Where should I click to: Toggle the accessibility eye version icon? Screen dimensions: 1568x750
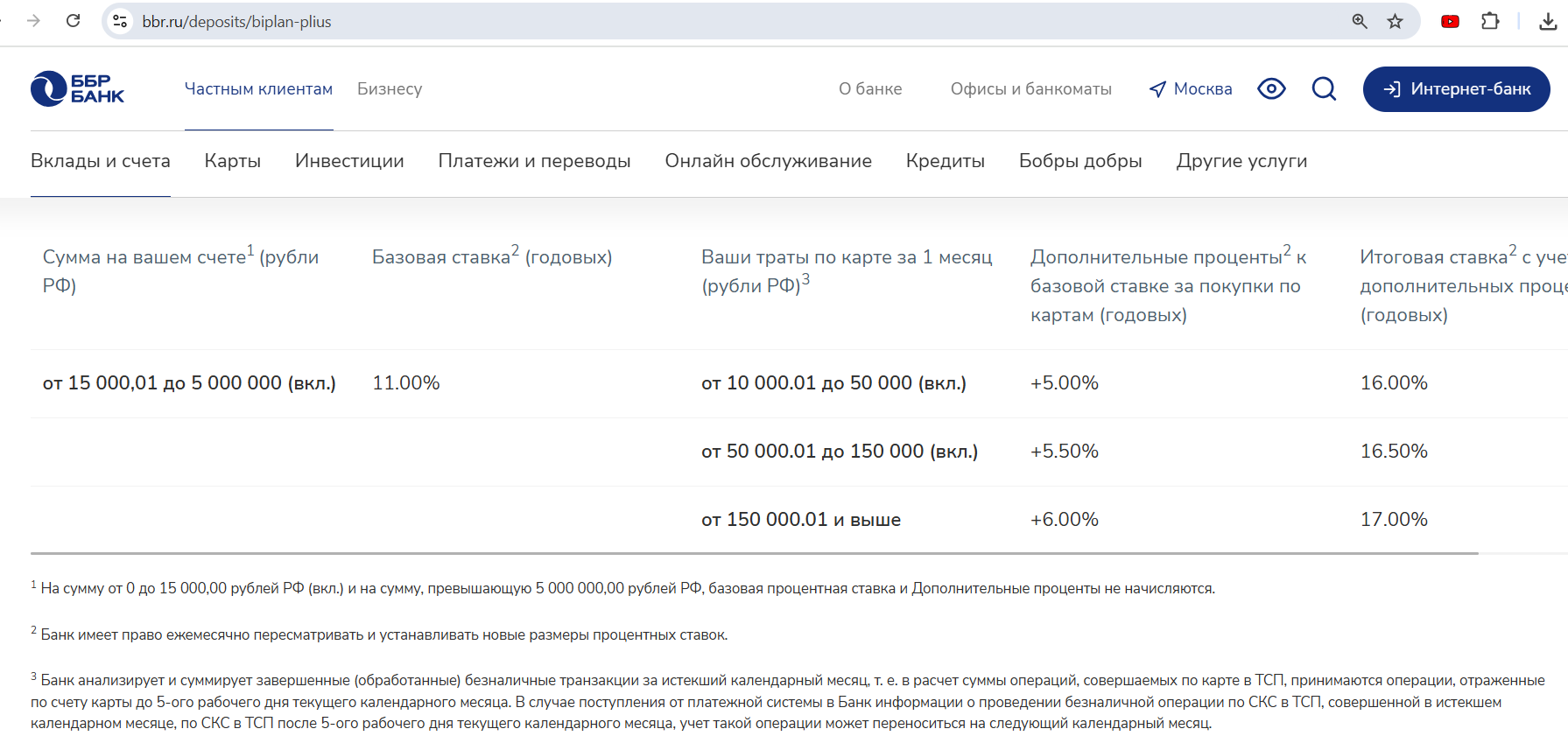[x=1271, y=88]
